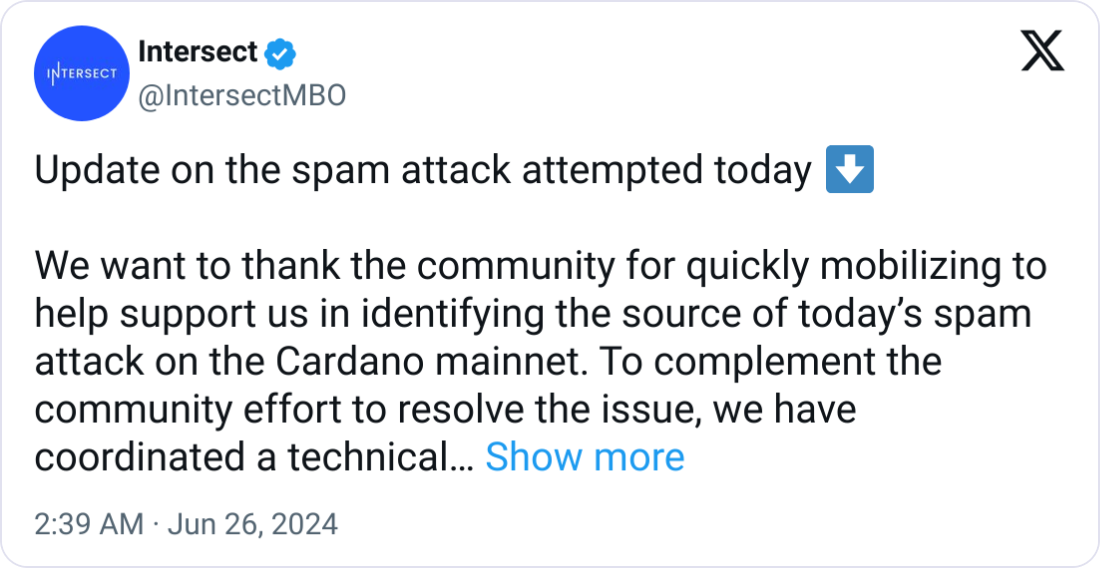Click the words "coordinated a technical"
The height and width of the screenshot is (568, 1100).
[x=245, y=457]
